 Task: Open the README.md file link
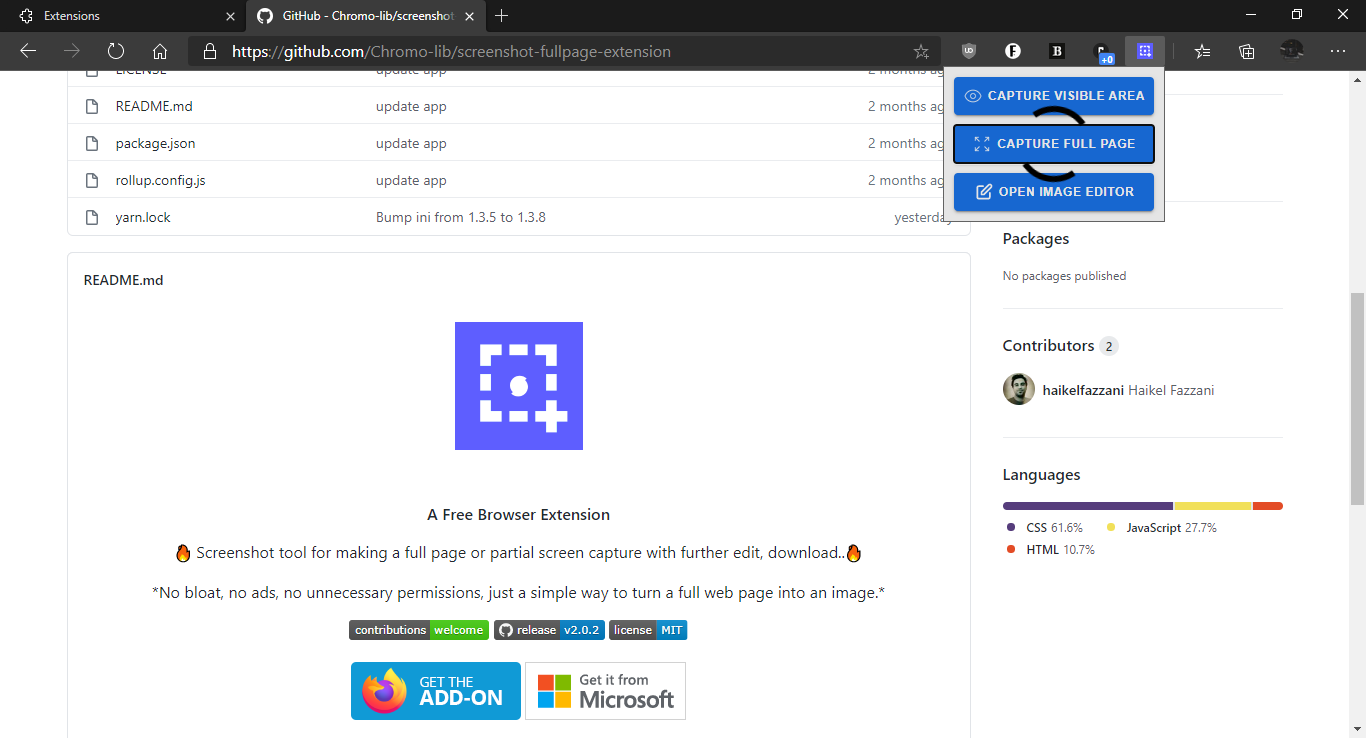point(154,106)
